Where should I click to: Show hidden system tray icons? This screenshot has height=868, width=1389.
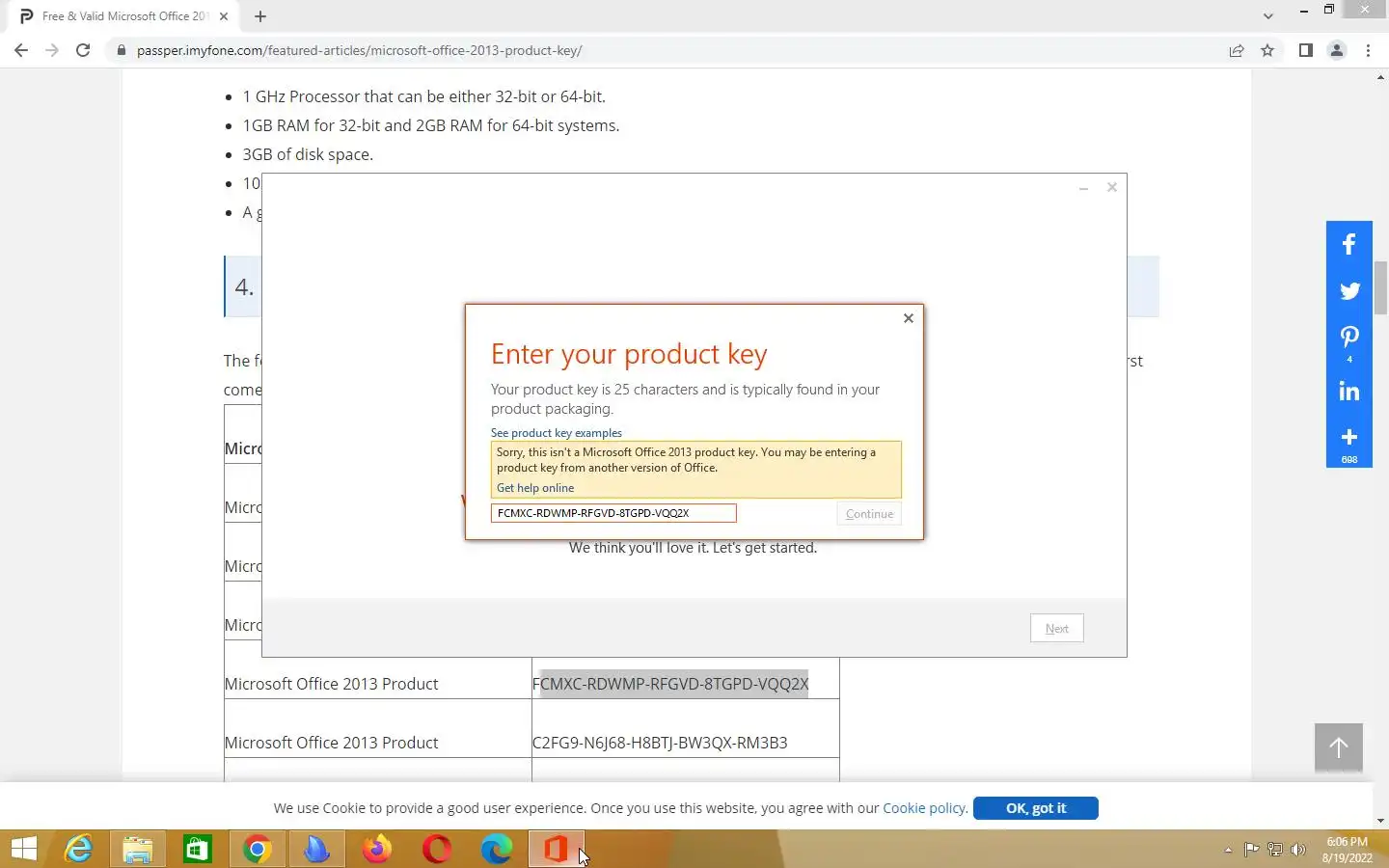1228,850
